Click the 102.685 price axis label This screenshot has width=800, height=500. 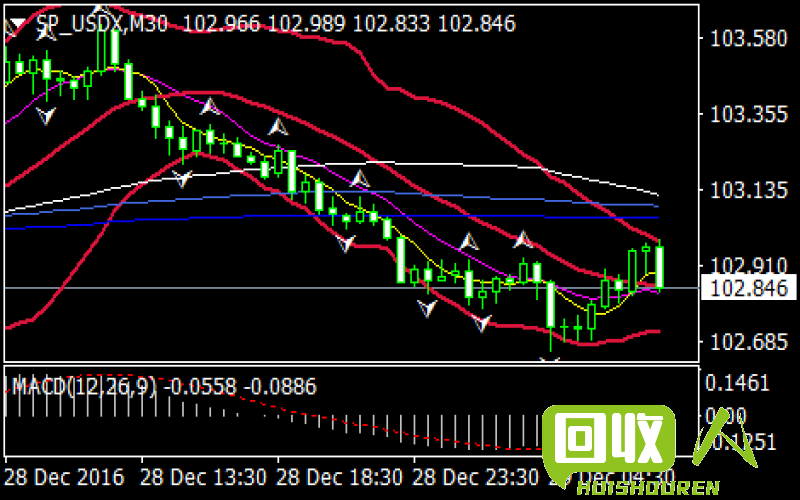(748, 342)
